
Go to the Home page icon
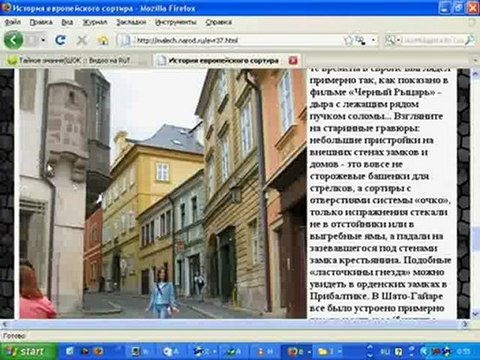[102, 41]
